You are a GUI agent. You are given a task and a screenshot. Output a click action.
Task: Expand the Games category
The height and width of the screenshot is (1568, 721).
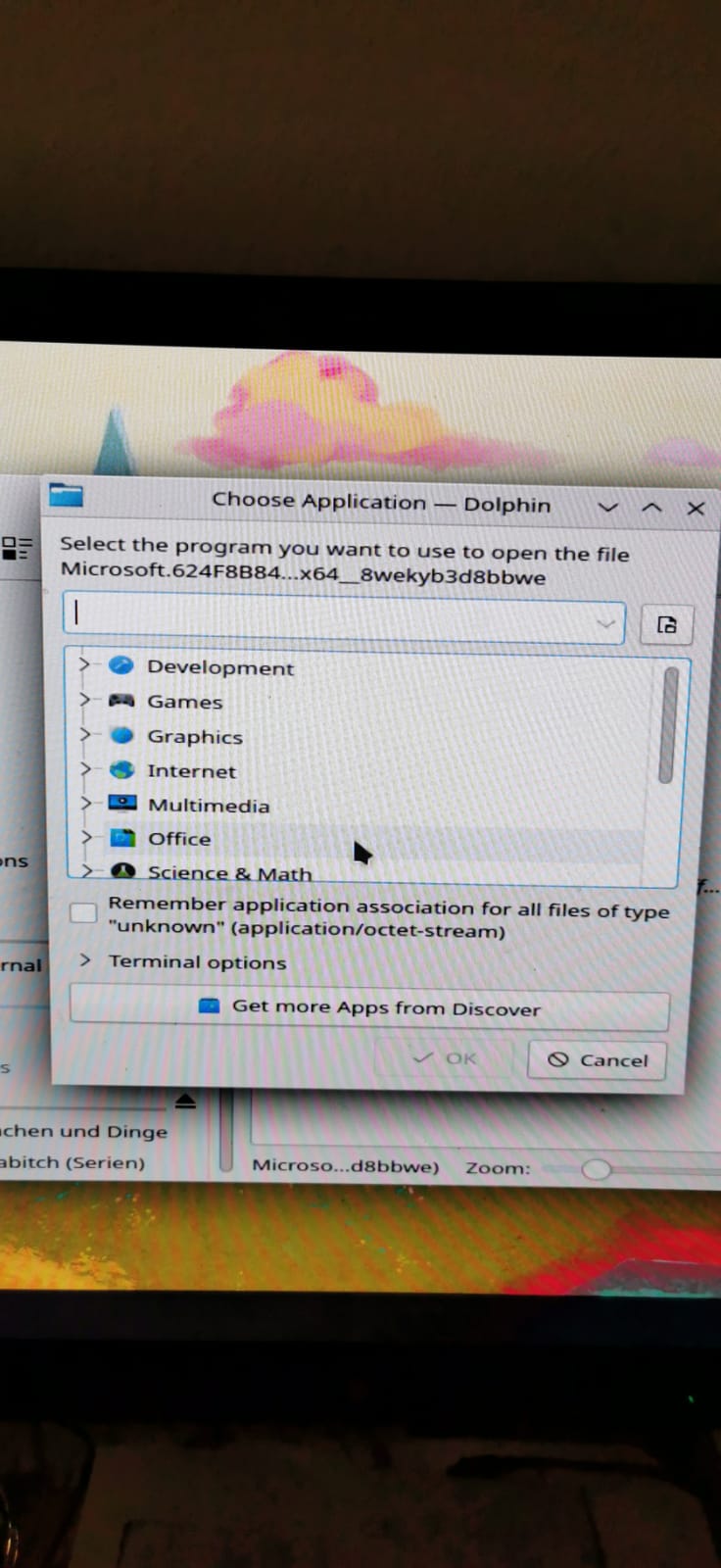point(86,700)
